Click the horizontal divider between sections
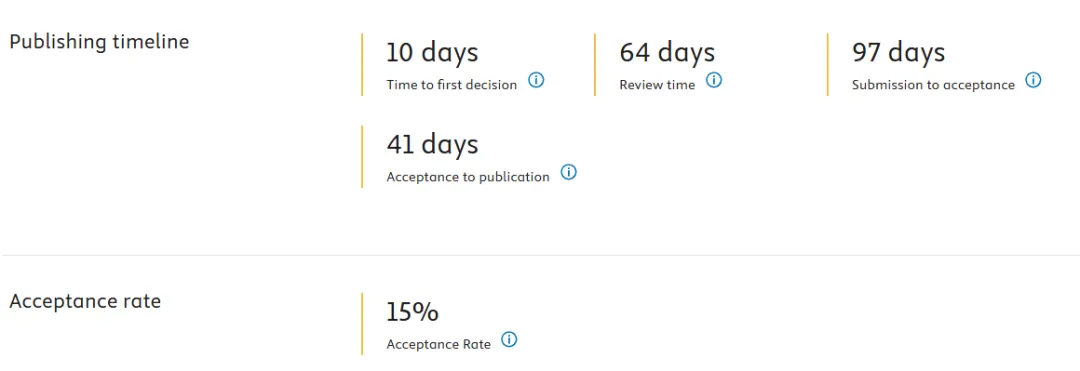The width and height of the screenshot is (1080, 371). (x=540, y=255)
